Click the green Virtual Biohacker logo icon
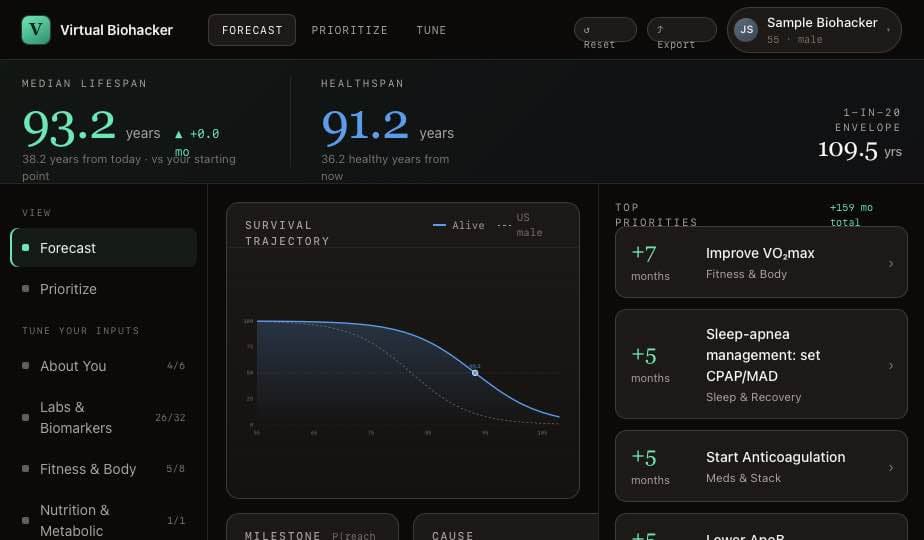 point(36,29)
